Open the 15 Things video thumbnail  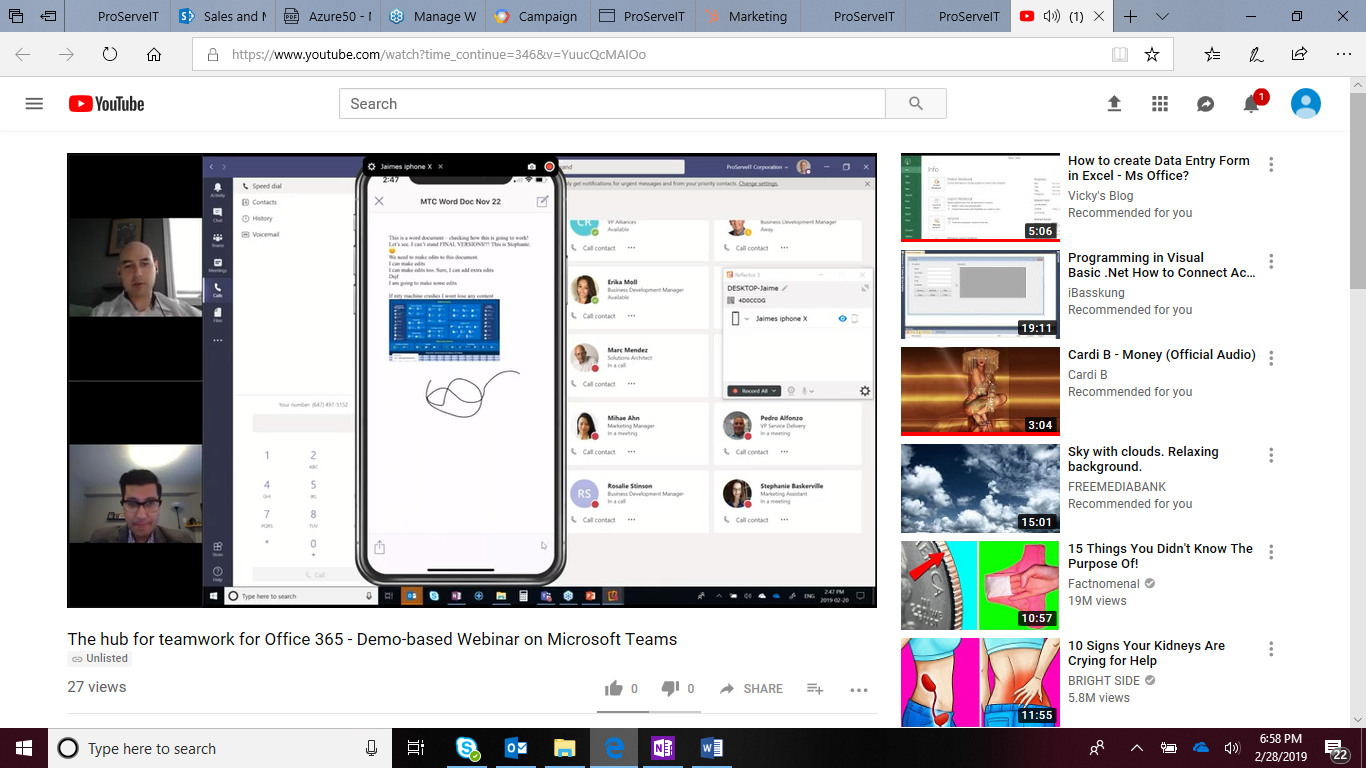point(980,585)
